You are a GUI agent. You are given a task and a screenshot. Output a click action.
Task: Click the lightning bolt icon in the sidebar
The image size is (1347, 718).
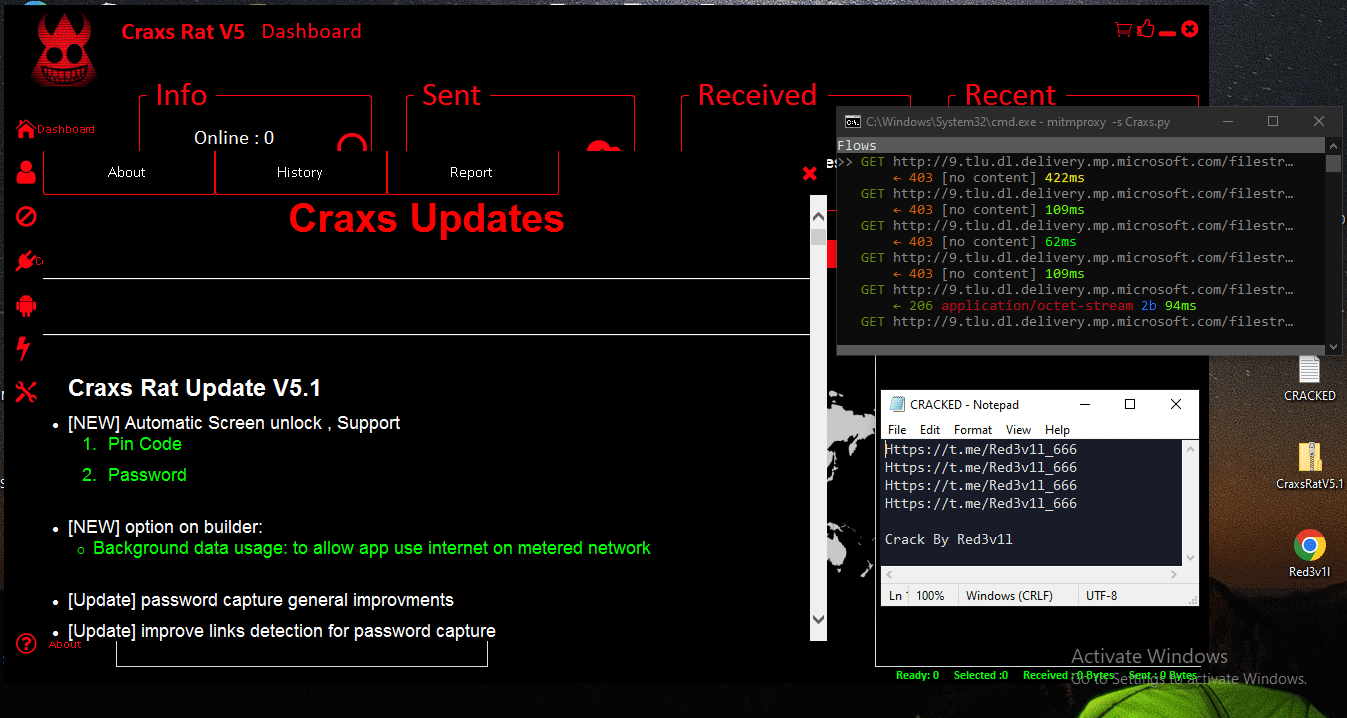click(25, 348)
